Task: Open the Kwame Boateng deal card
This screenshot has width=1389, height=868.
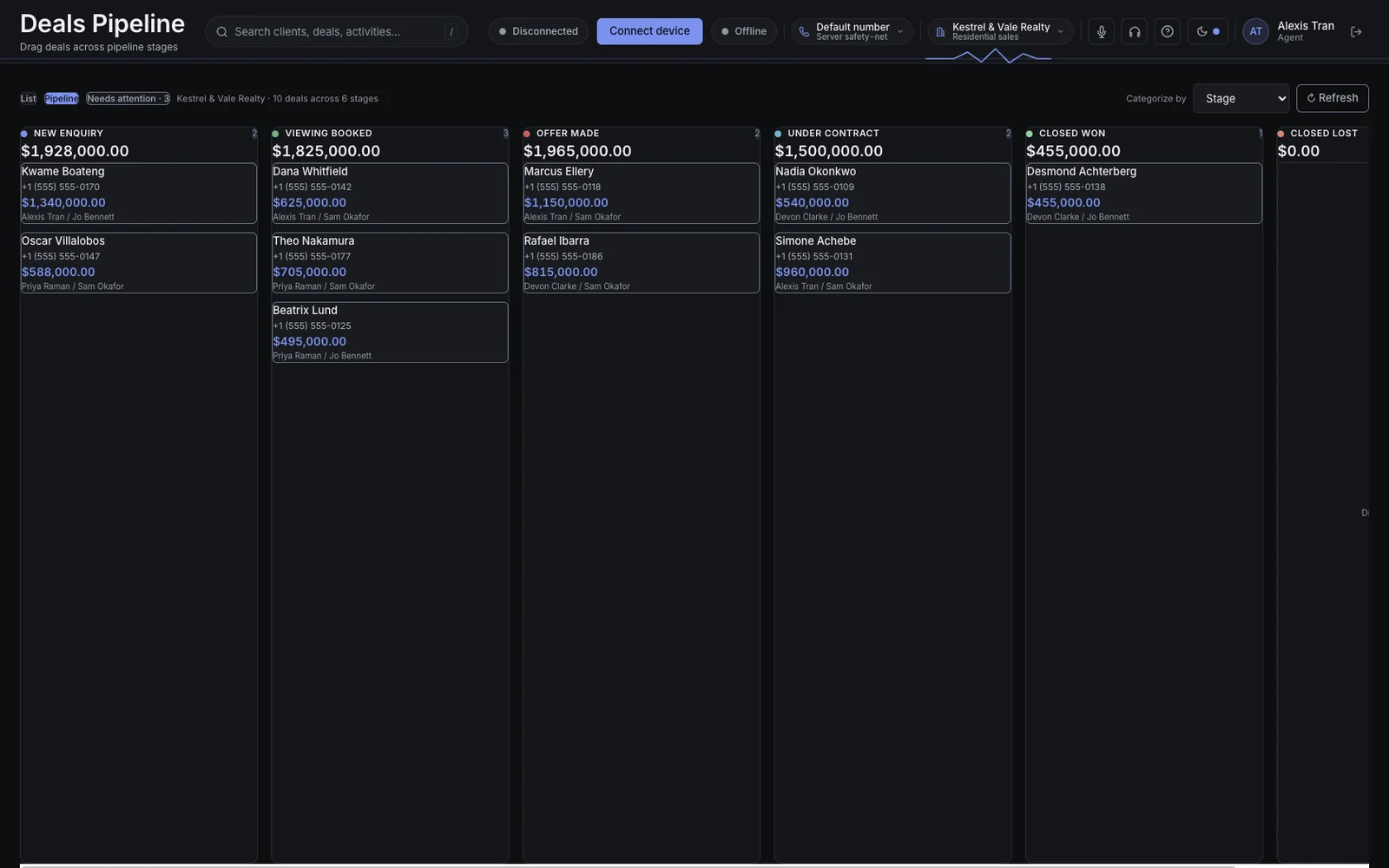Action: click(139, 194)
